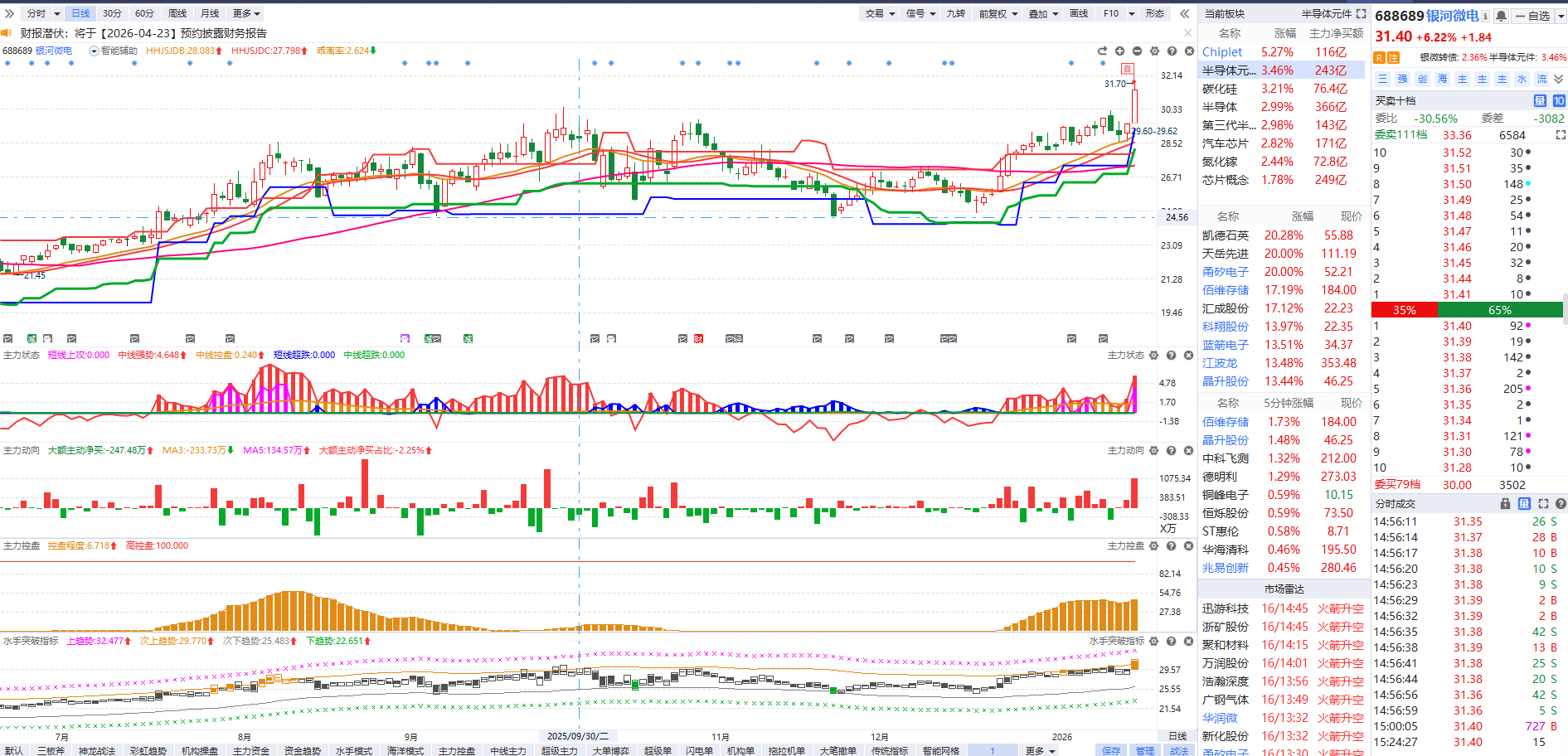Switch to the 周线 weekly timeframe
1568x756 pixels.
(x=177, y=13)
